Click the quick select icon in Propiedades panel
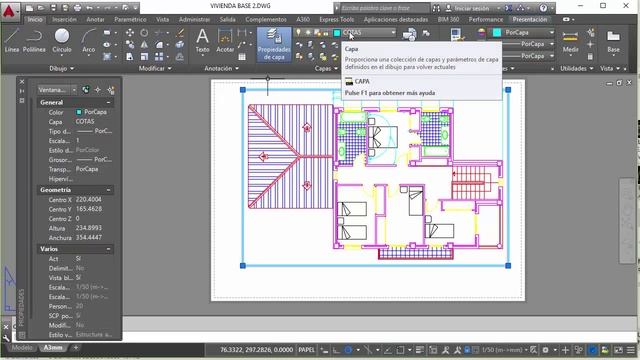Screen dimensions: 640x360 click(x=111, y=90)
